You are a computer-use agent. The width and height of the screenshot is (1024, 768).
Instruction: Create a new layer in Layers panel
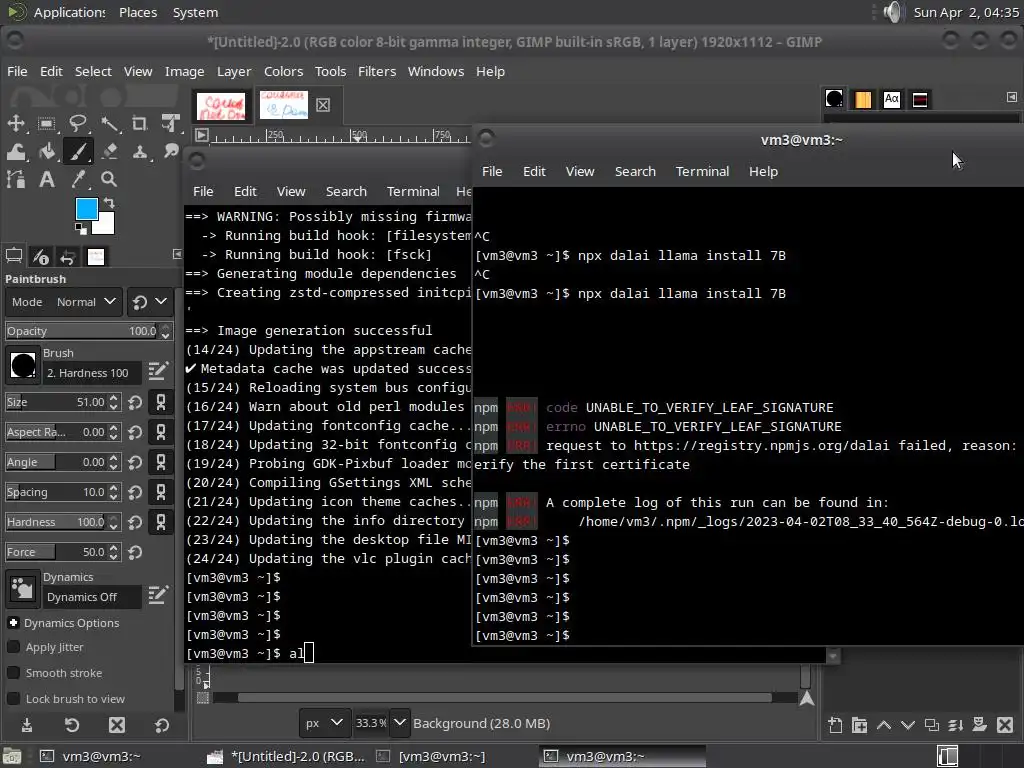point(835,725)
